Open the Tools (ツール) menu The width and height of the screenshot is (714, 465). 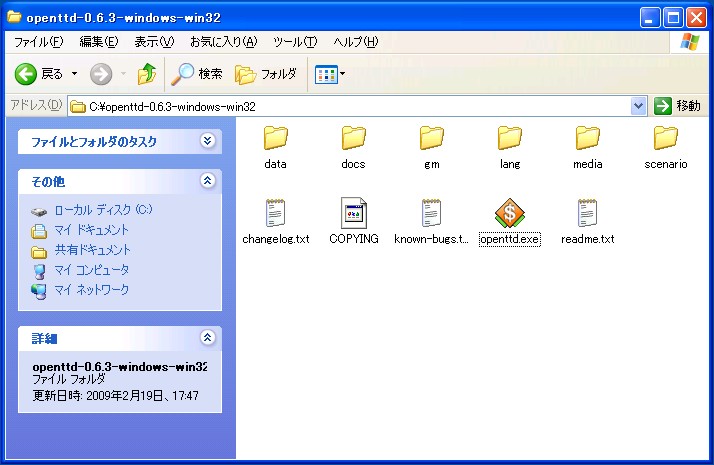(x=295, y=42)
